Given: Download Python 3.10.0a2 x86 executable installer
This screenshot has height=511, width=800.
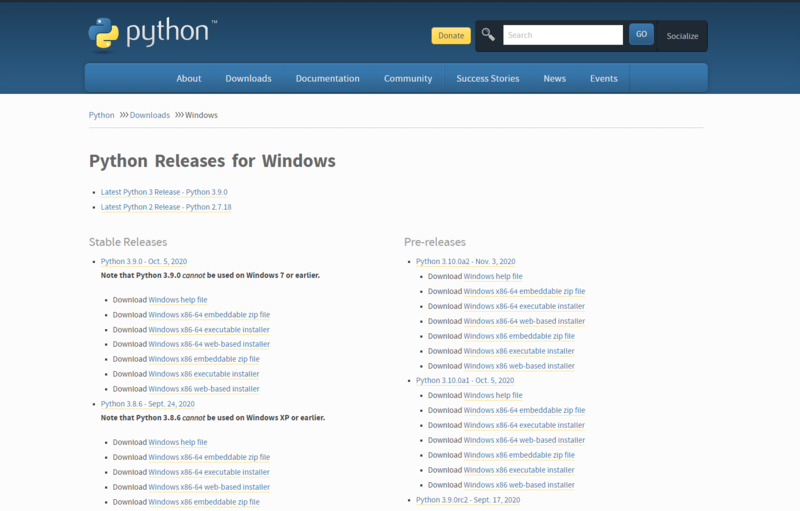Looking at the screenshot, I should tap(519, 351).
